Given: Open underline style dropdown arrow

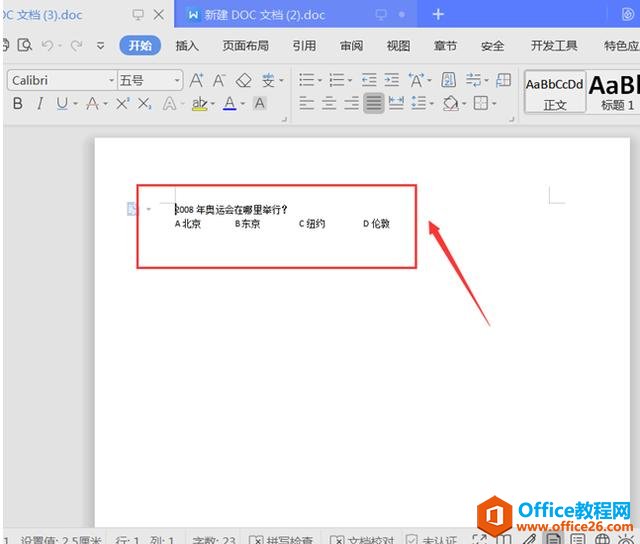Looking at the screenshot, I should (x=76, y=104).
